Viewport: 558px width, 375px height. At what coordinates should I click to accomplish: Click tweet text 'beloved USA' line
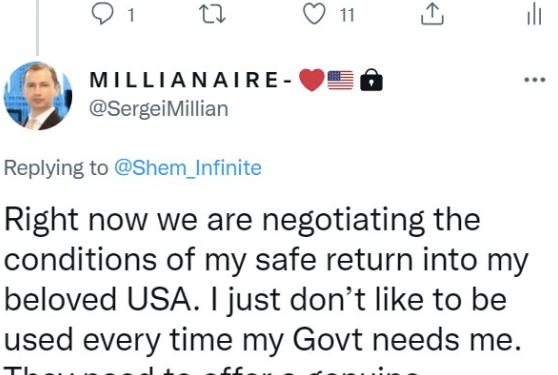tap(101, 300)
